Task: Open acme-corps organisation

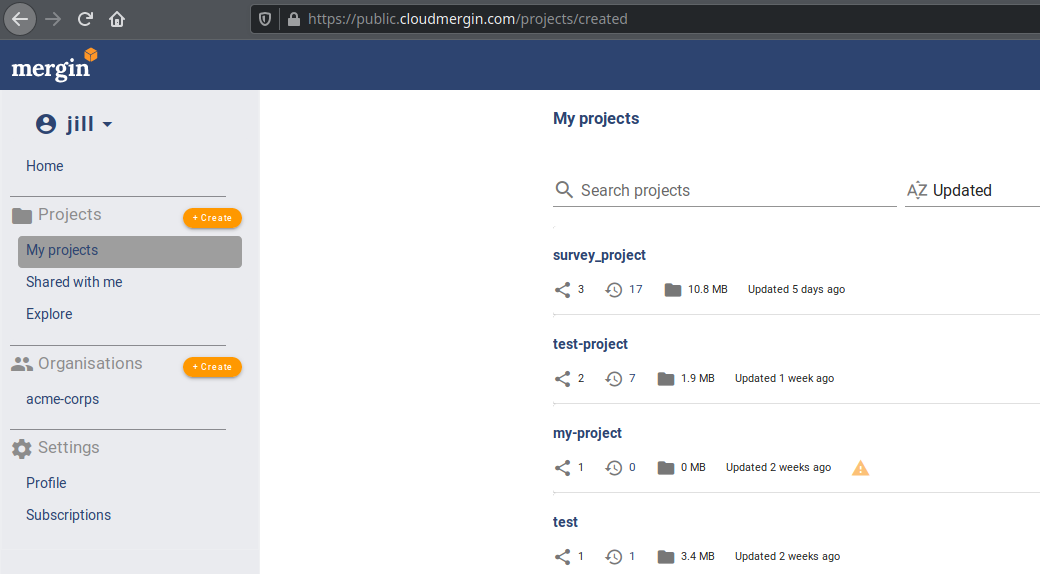Action: (62, 399)
